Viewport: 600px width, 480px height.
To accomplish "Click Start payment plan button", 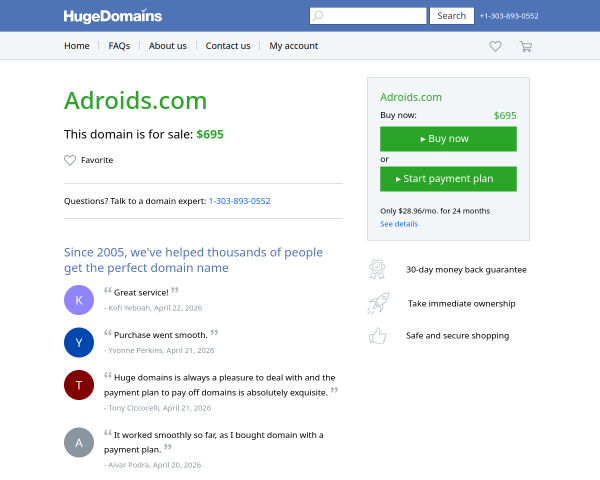I will [x=448, y=179].
